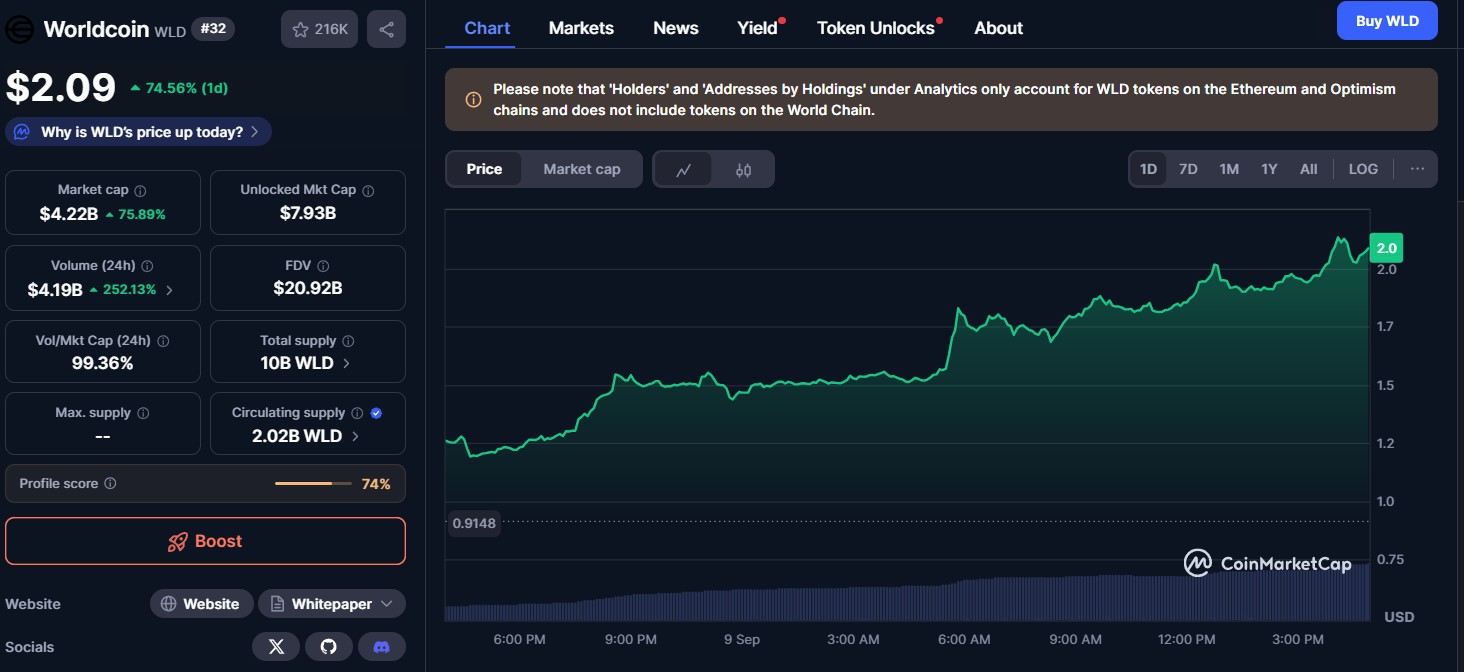Image resolution: width=1464 pixels, height=672 pixels.
Task: Open the Markets tab
Action: point(581,28)
